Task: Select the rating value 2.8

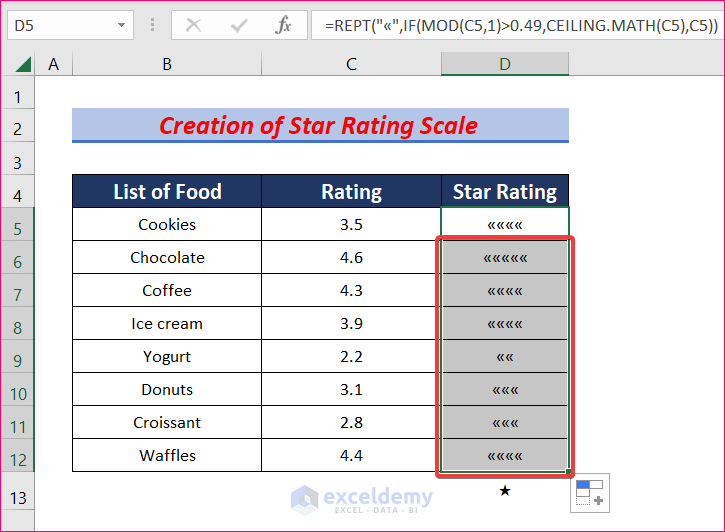Action: point(351,422)
